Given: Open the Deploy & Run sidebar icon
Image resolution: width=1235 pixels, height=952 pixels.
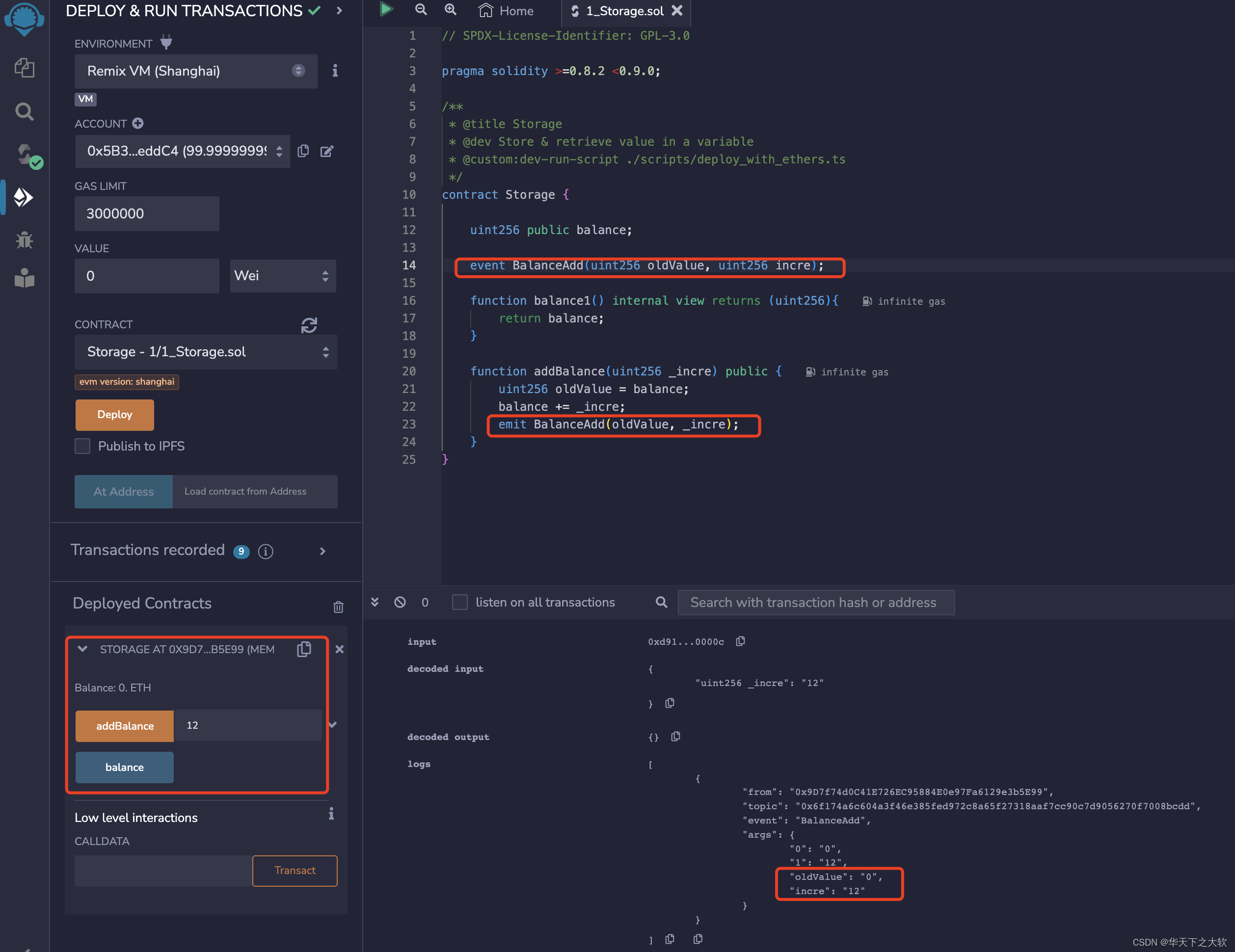Looking at the screenshot, I should click(x=25, y=197).
